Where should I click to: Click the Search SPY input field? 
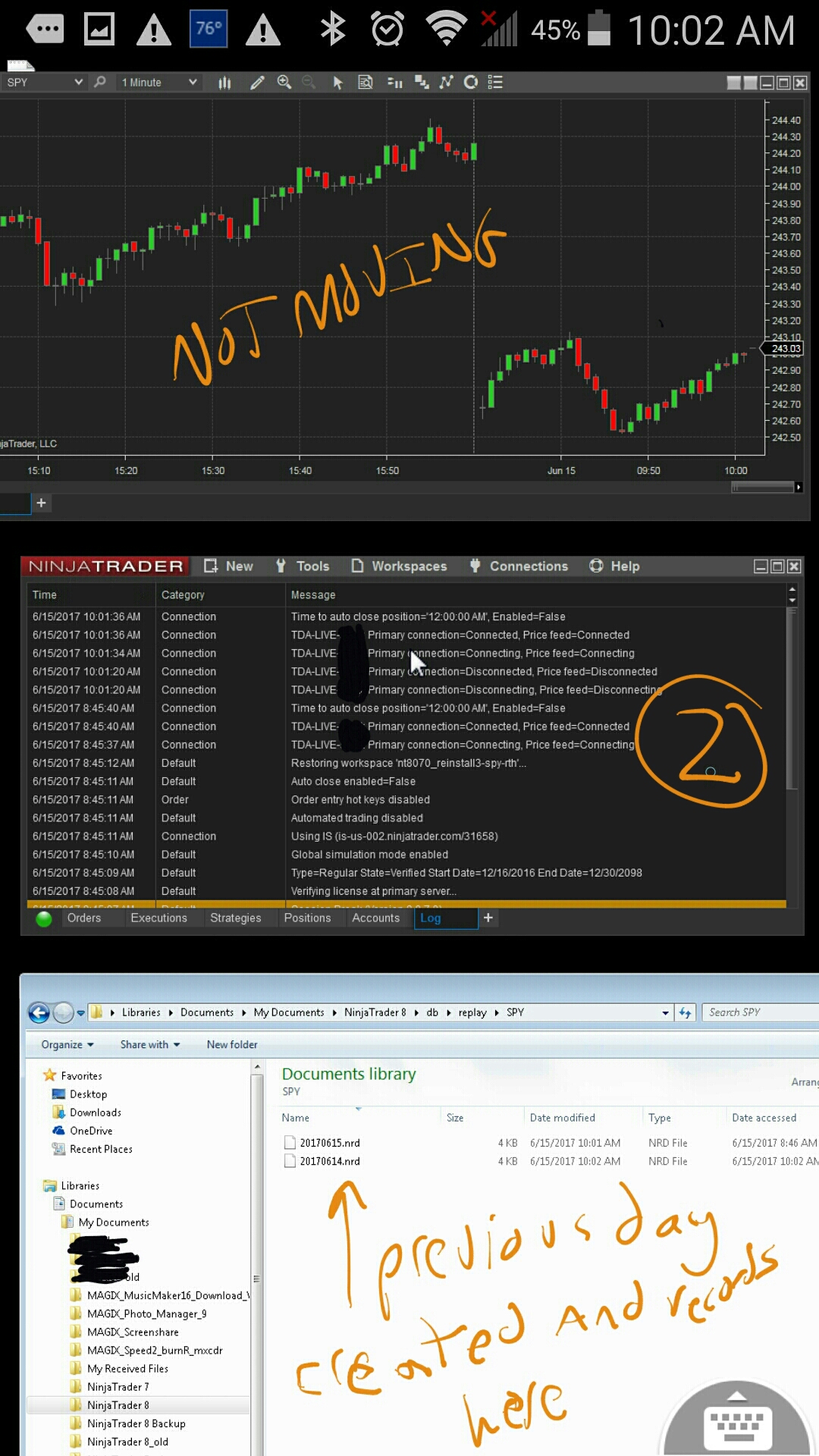click(760, 1012)
